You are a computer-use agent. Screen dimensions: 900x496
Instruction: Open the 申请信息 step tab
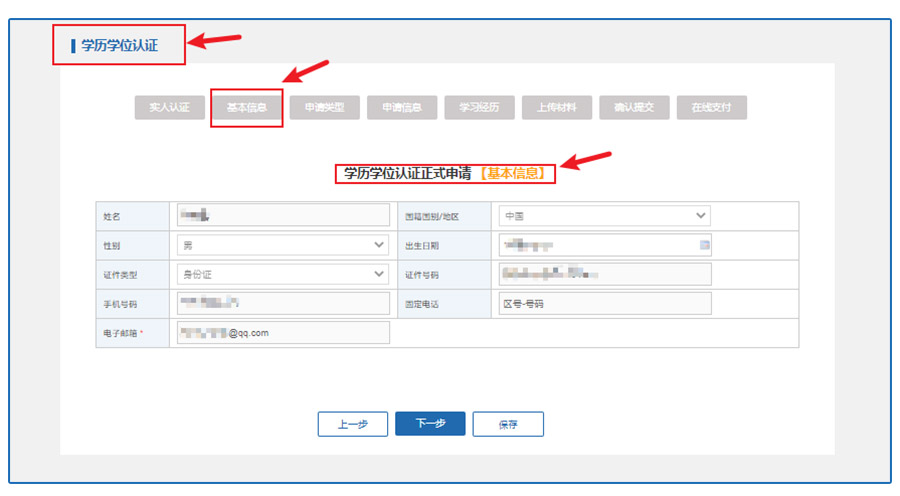[402, 108]
